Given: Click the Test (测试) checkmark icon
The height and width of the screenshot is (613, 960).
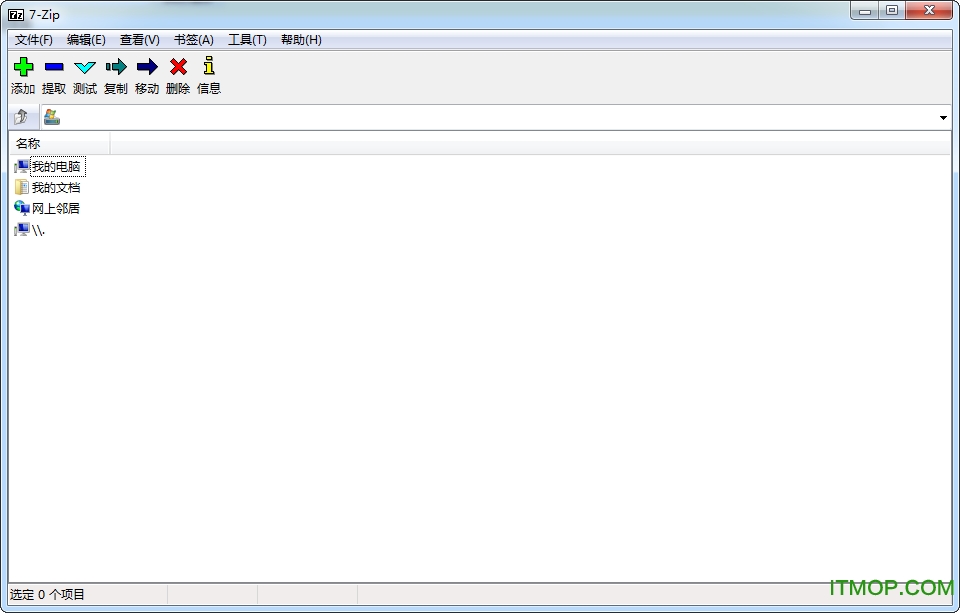Looking at the screenshot, I should coord(85,67).
